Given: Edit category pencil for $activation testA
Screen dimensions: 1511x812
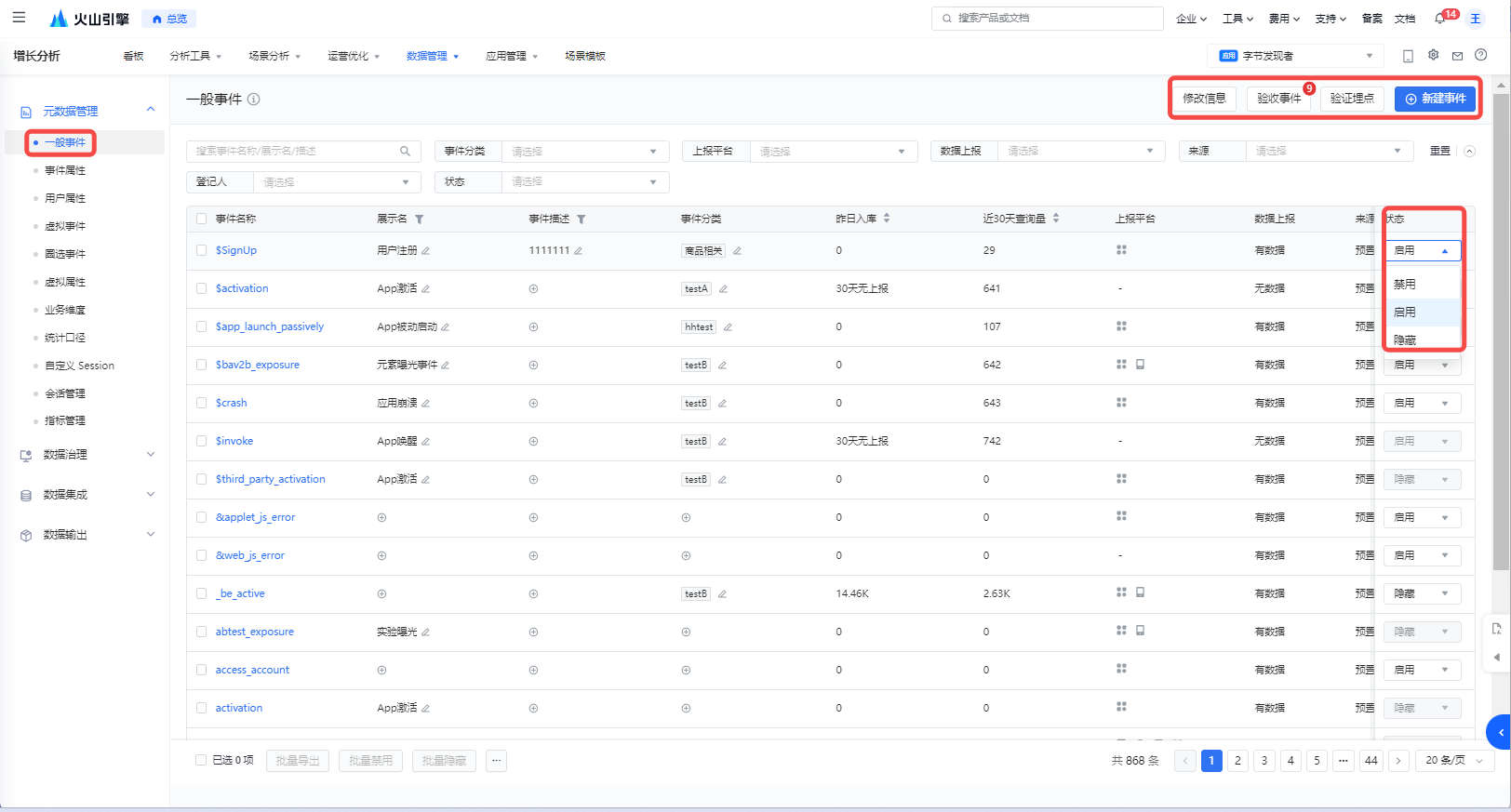Looking at the screenshot, I should [723, 289].
